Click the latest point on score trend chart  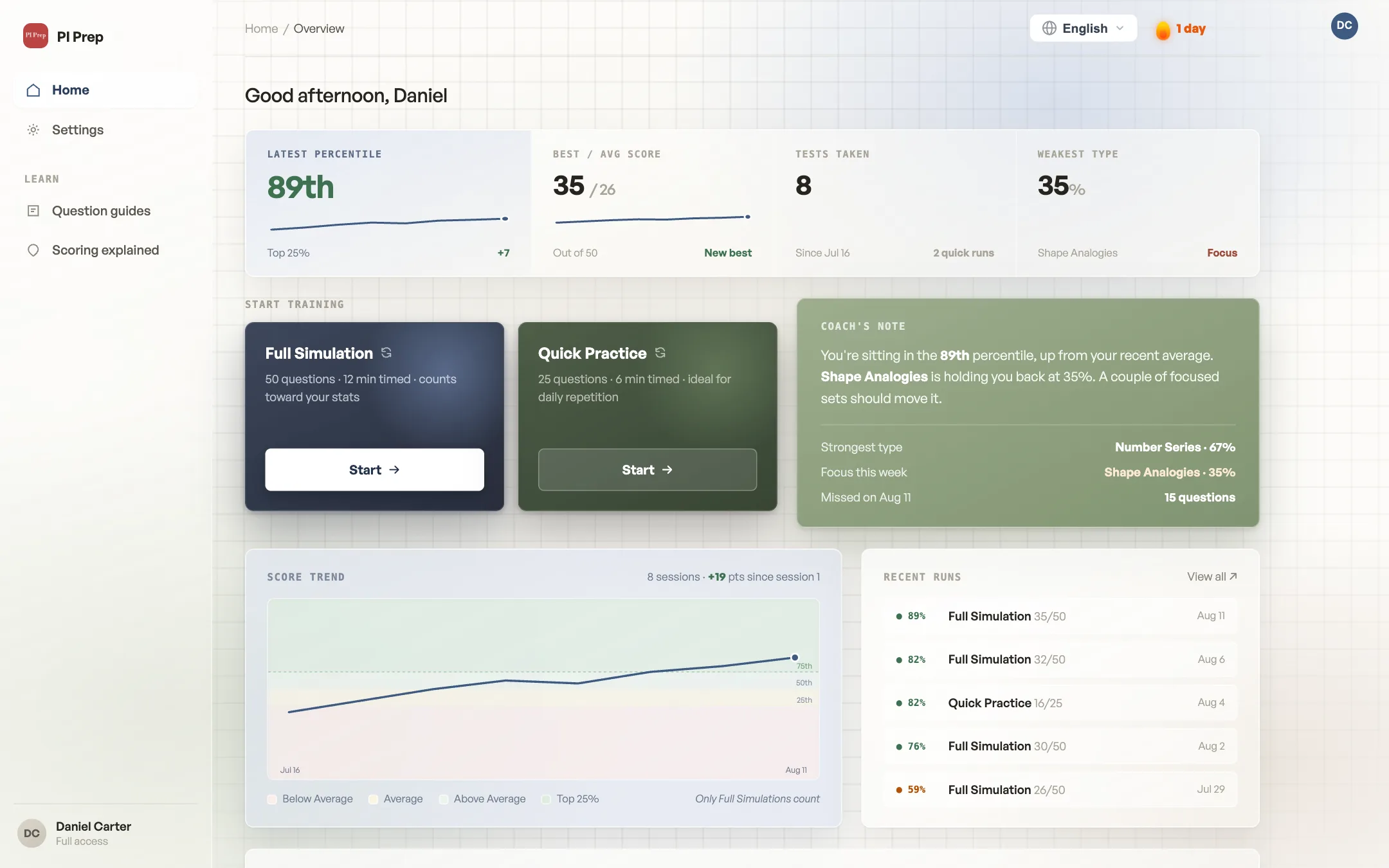click(795, 657)
